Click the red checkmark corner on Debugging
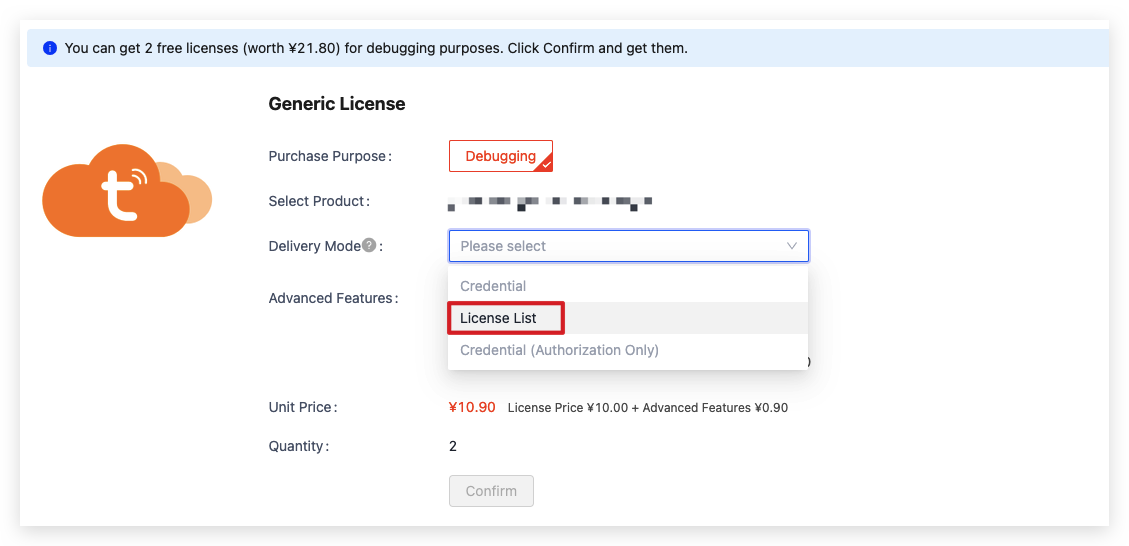 click(x=546, y=163)
